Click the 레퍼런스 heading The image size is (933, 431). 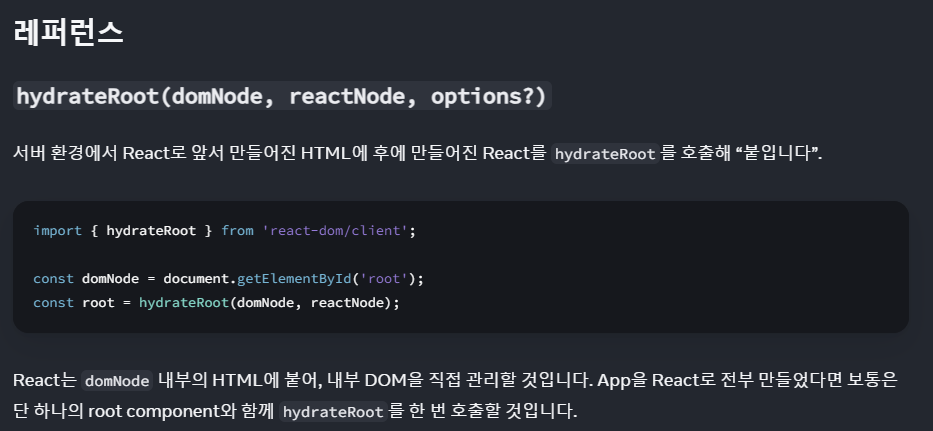point(68,32)
